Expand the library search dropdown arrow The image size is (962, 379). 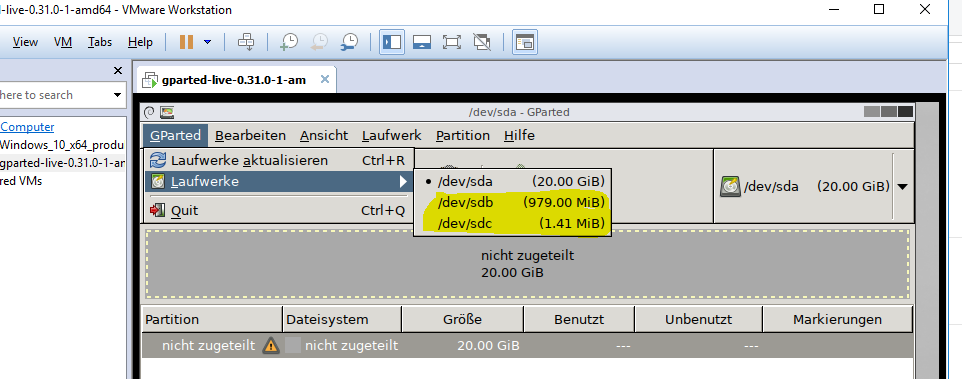(x=117, y=95)
